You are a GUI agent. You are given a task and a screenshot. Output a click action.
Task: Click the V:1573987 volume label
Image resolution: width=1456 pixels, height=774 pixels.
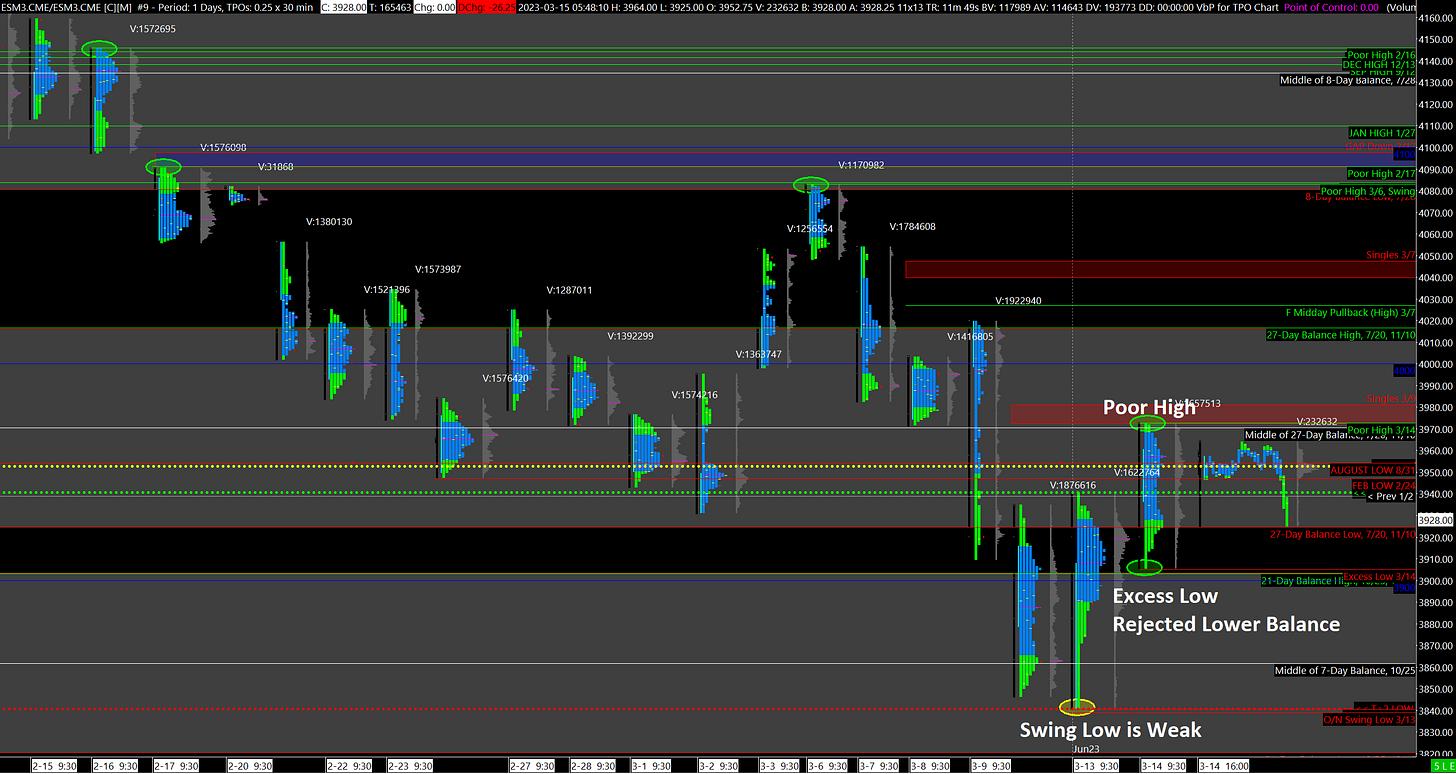point(439,269)
